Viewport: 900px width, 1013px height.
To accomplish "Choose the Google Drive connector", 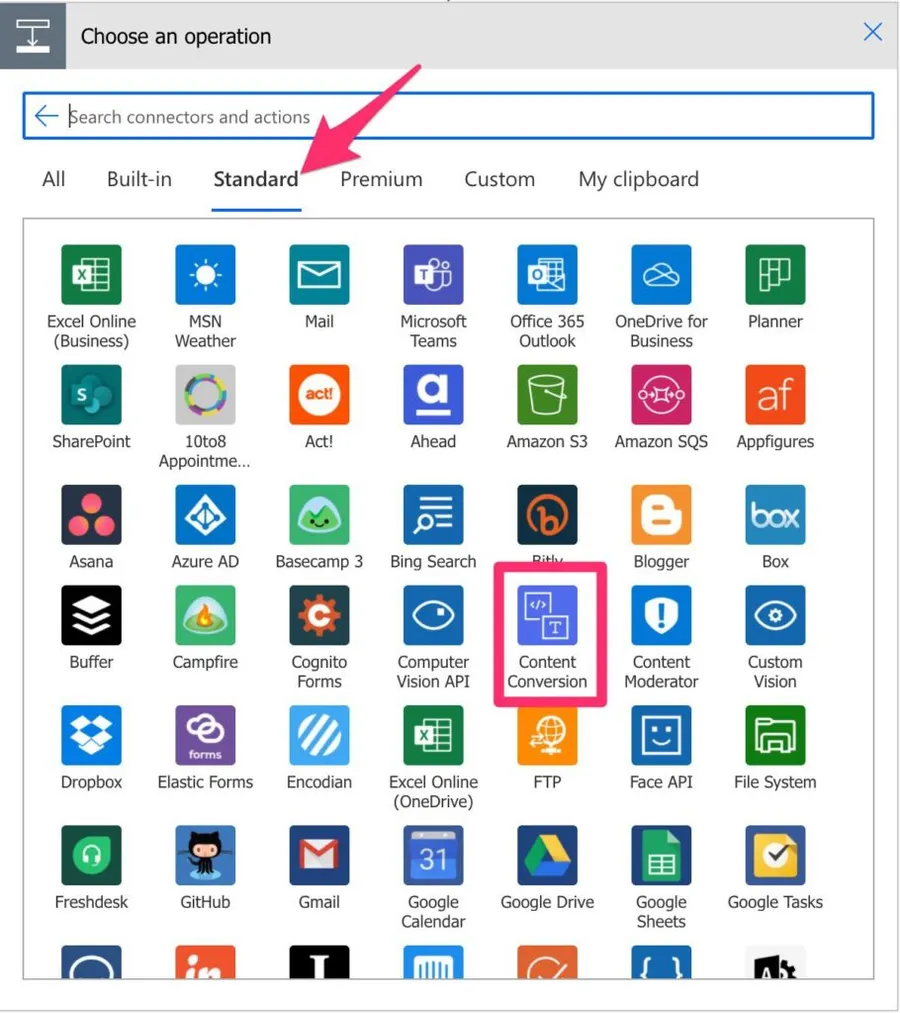I will (547, 856).
